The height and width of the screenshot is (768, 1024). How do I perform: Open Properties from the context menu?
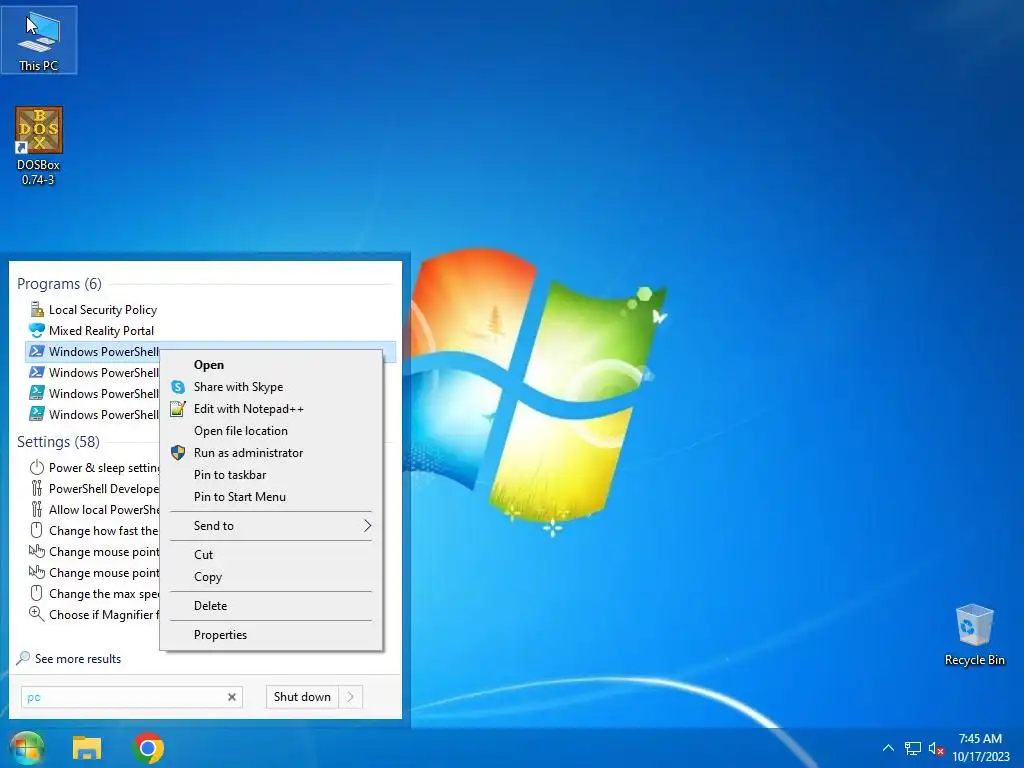pos(272,635)
